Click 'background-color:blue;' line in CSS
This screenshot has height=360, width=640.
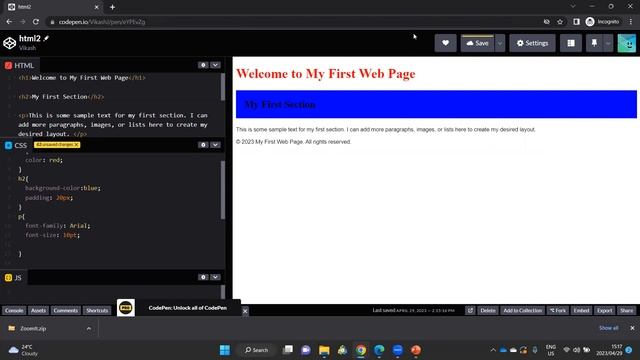pos(63,188)
